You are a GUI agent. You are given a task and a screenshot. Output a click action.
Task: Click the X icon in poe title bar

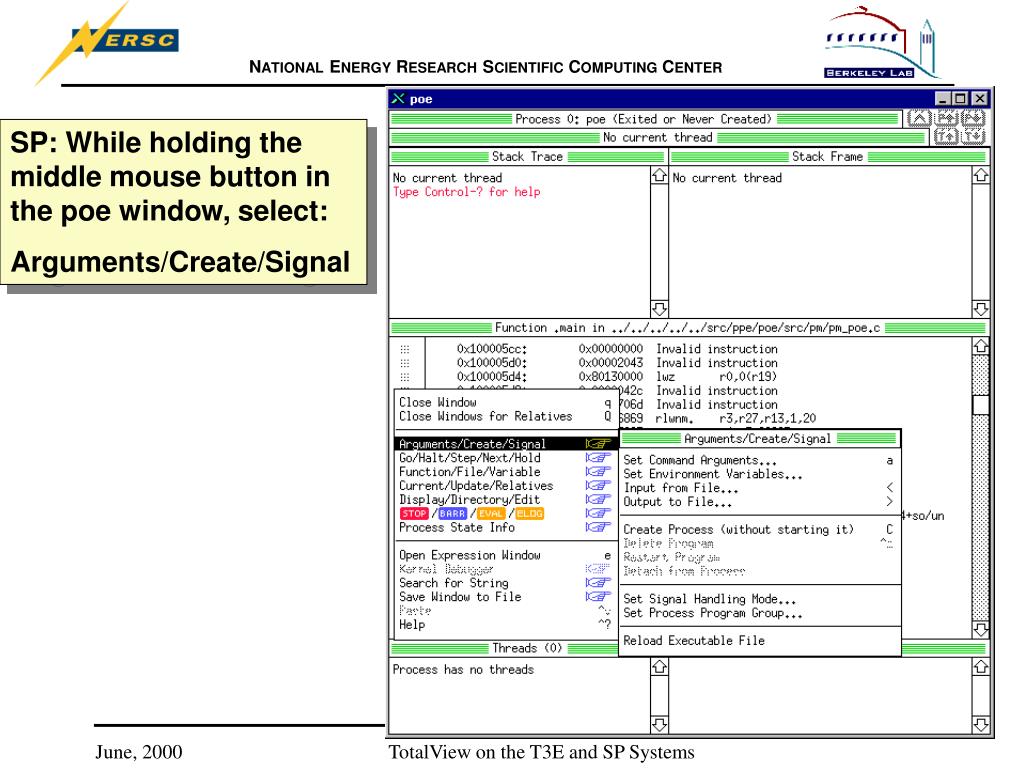[397, 99]
